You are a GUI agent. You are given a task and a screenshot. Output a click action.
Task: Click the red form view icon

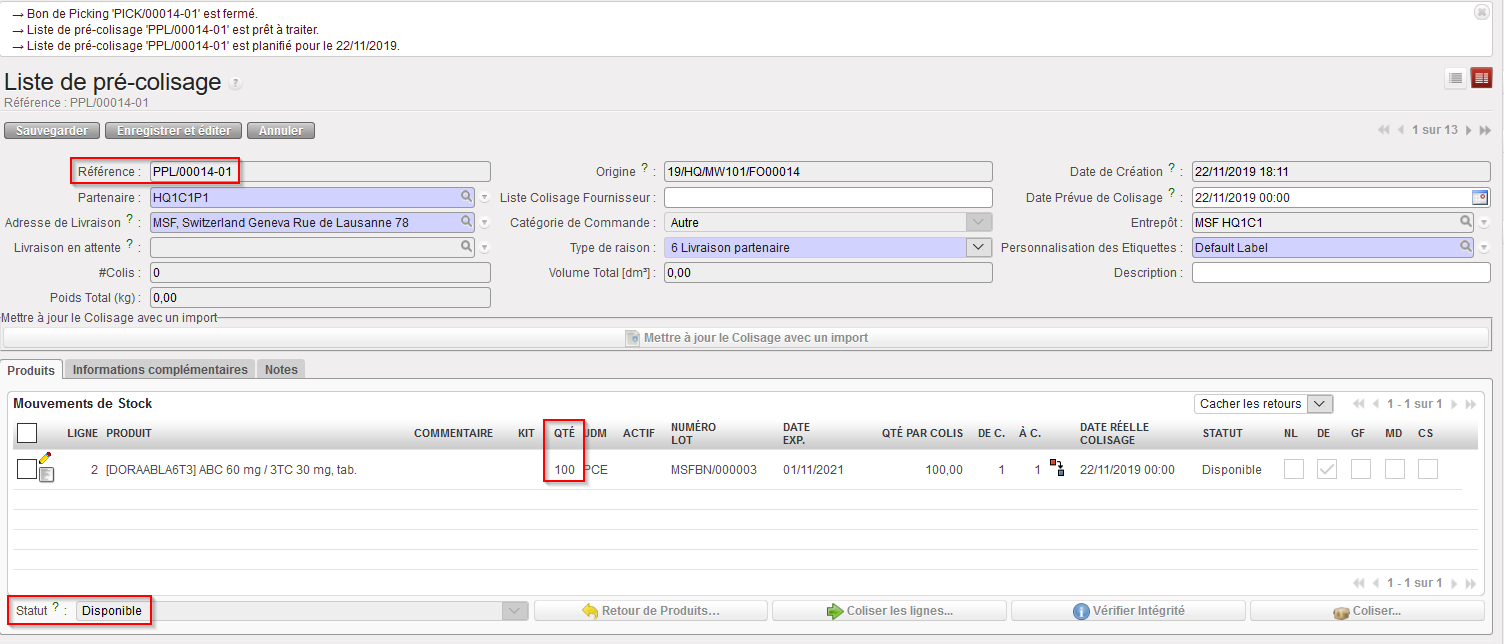(x=1481, y=78)
